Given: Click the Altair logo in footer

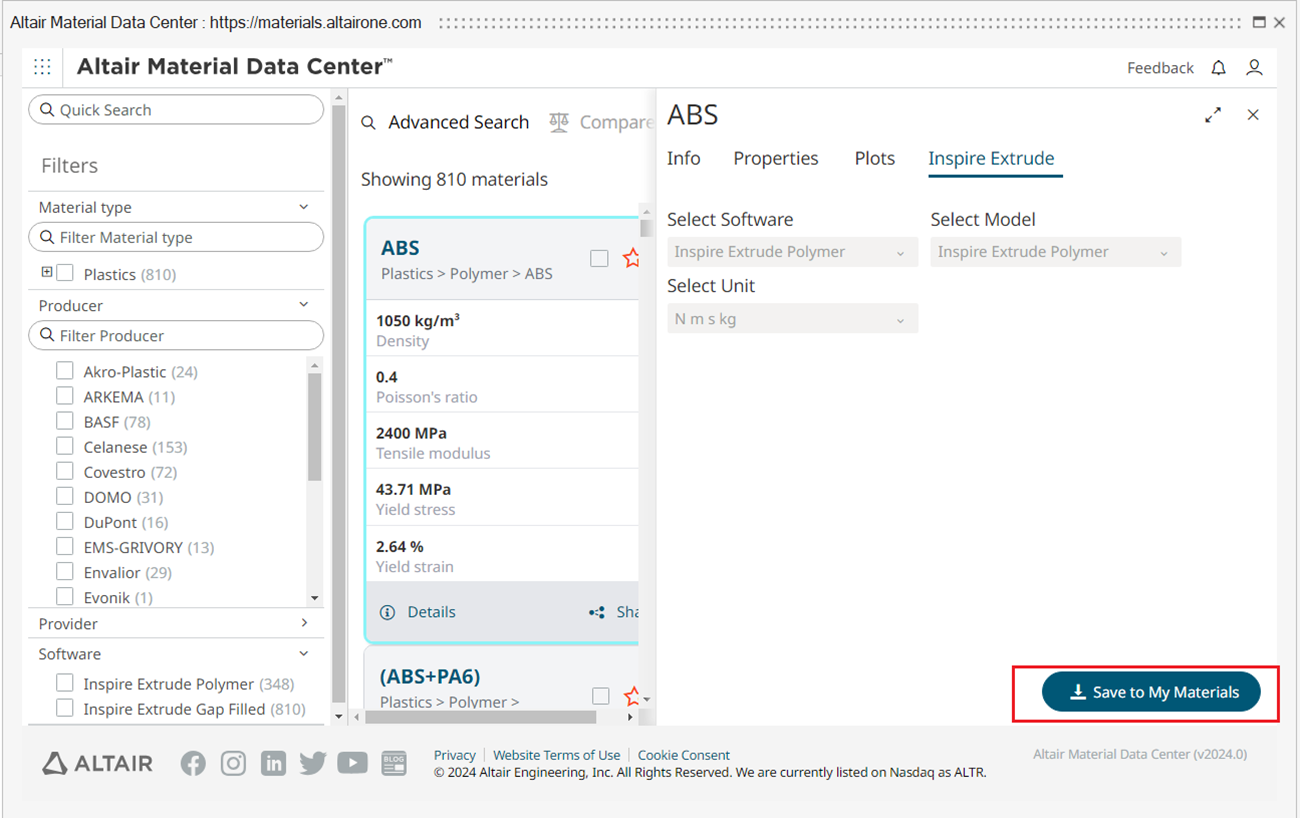Looking at the screenshot, I should [97, 764].
